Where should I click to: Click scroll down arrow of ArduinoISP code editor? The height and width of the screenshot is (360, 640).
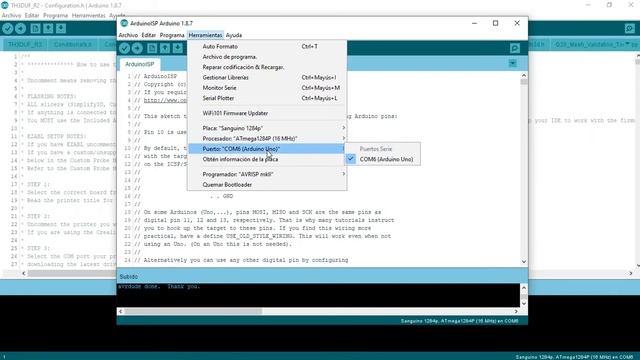point(524,262)
